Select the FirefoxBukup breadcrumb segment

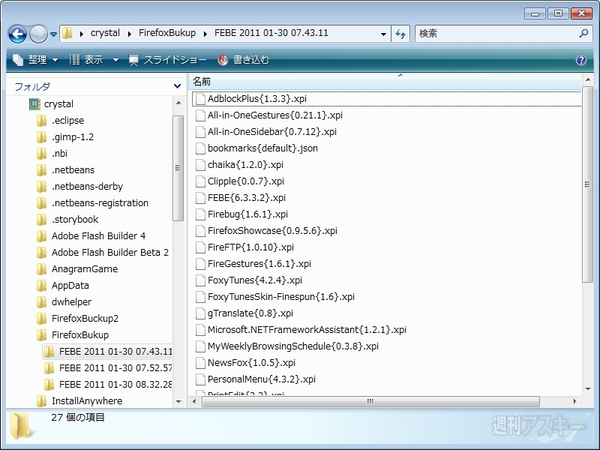coord(167,33)
